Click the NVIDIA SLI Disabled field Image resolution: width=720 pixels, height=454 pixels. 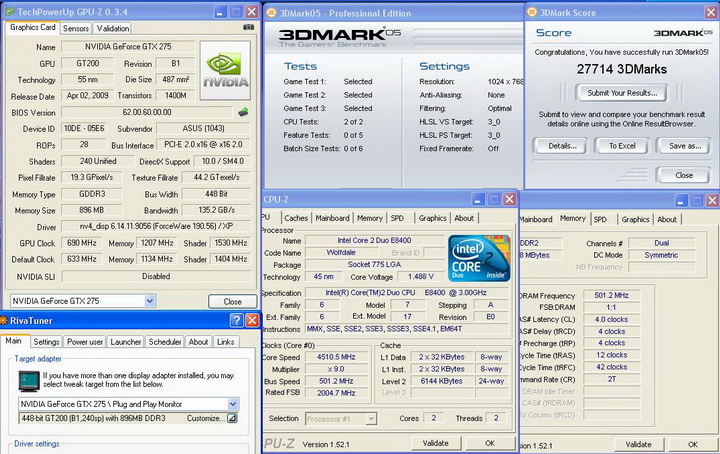(156, 276)
